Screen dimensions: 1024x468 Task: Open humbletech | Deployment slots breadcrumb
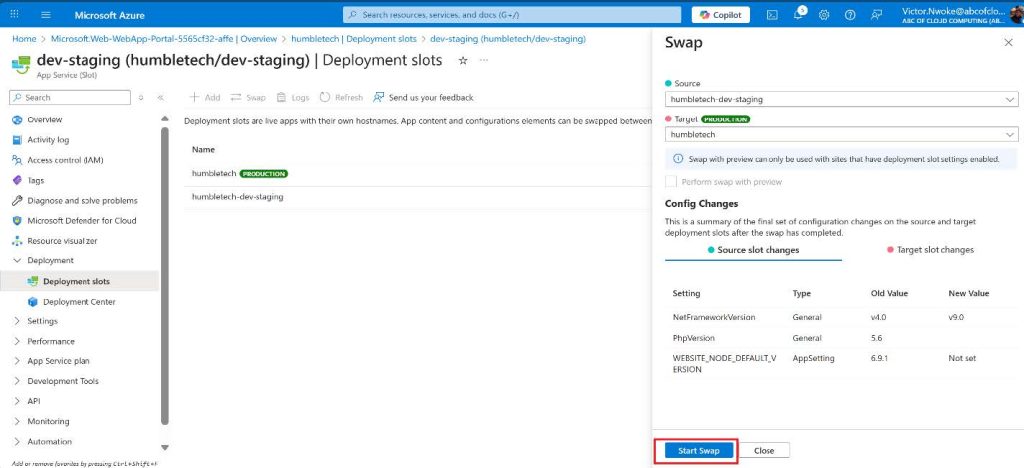(x=353, y=39)
